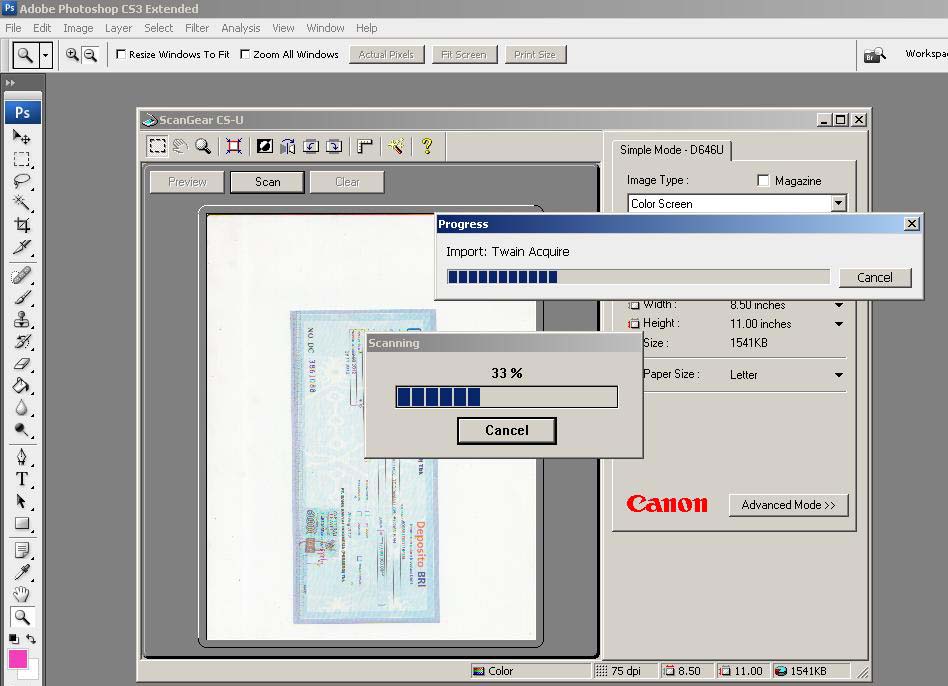Image resolution: width=948 pixels, height=686 pixels.
Task: Select the Zoom tool in ScanGear toolbar
Action: 203,145
